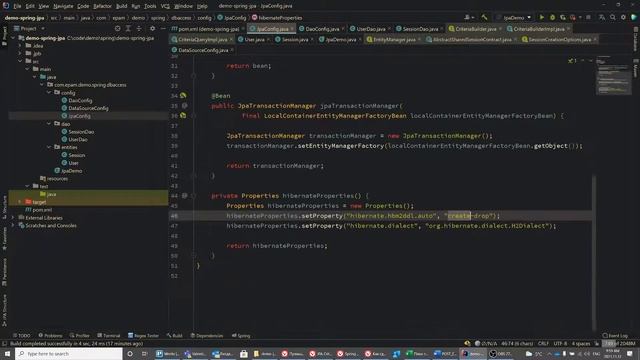Start debugging with the bug icon
The width and height of the screenshot is (640, 360).
click(552, 18)
